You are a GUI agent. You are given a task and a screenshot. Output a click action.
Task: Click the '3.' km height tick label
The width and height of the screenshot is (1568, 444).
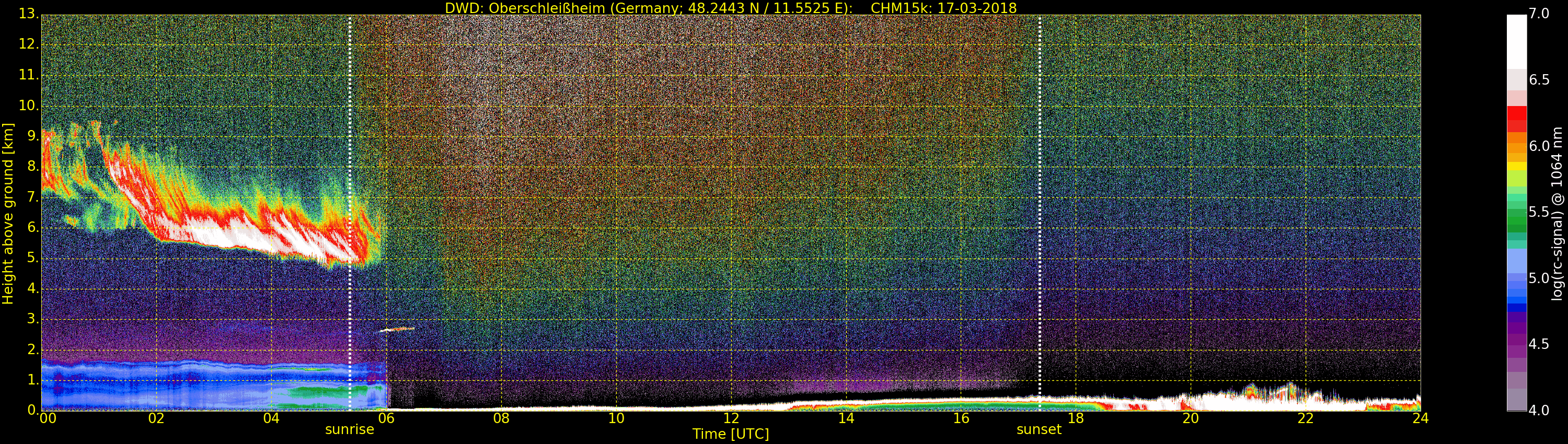pos(32,319)
